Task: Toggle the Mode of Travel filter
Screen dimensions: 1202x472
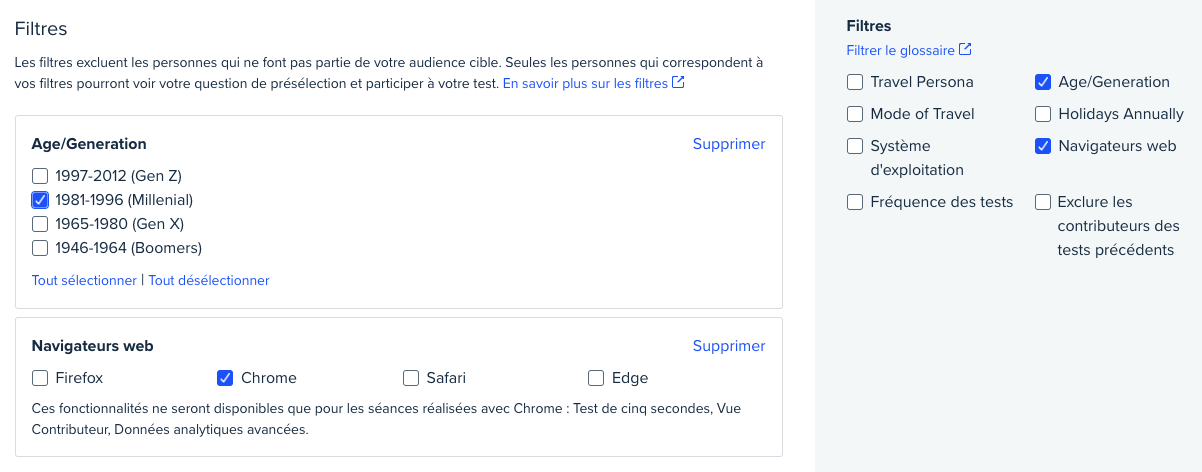Action: (855, 114)
